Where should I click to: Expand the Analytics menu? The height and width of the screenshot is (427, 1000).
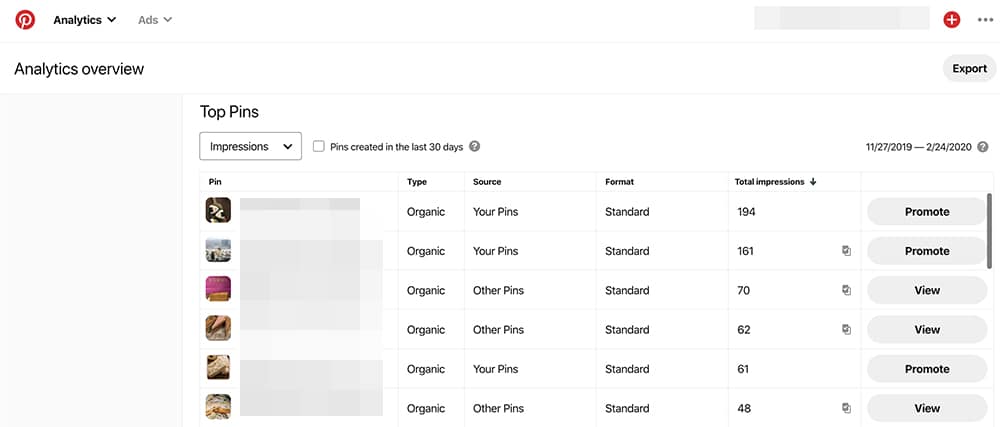tap(85, 19)
